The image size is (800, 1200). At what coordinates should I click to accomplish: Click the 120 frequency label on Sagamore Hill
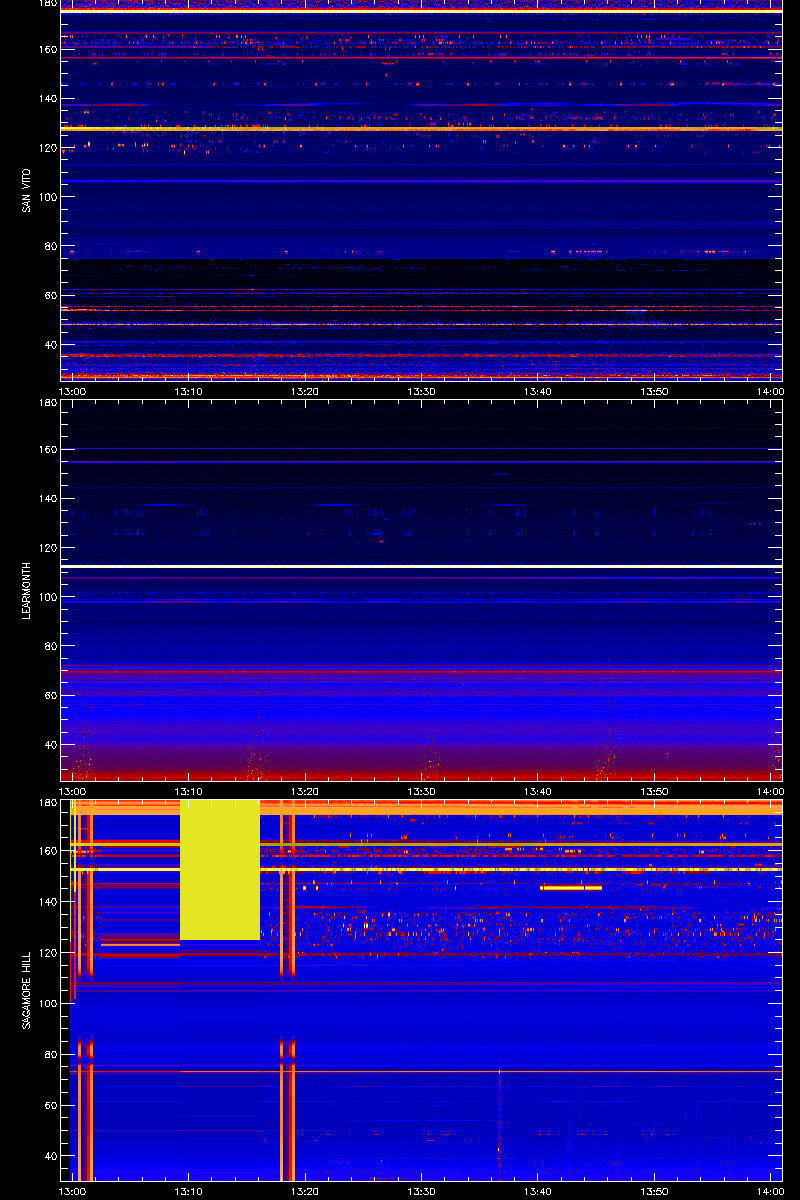pyautogui.click(x=47, y=953)
